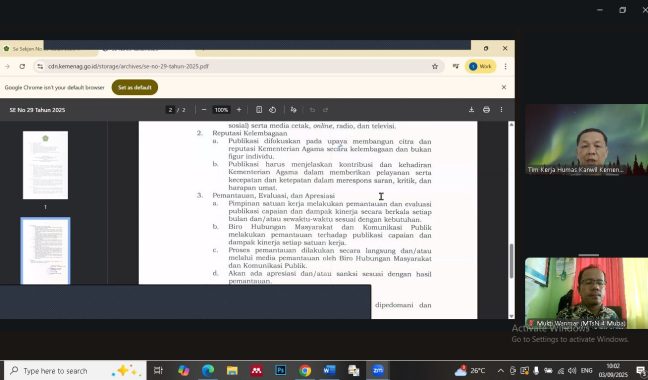
Task: Download the PDF using the download icon
Action: pos(471,110)
